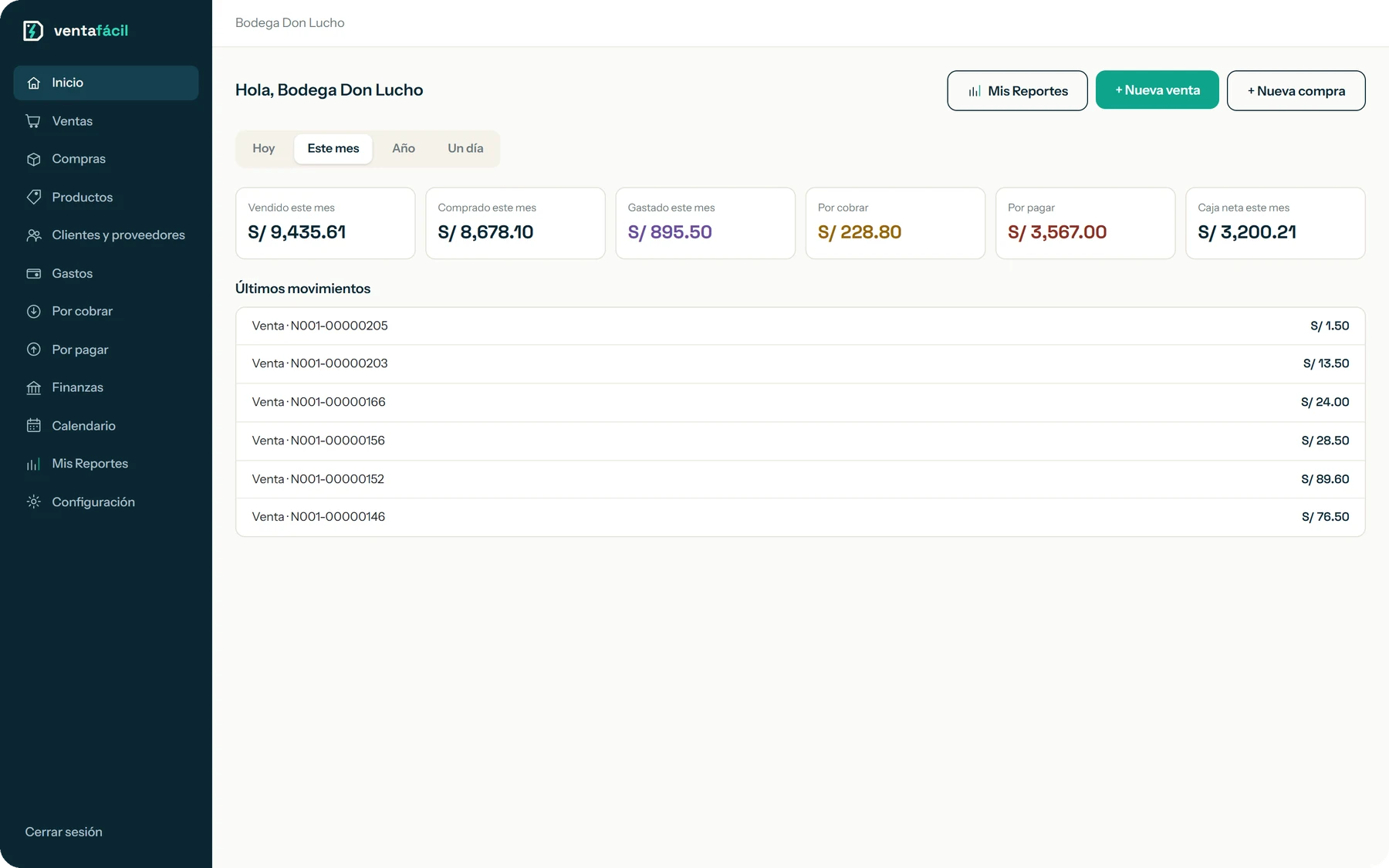This screenshot has height=868, width=1389.
Task: Click the Compras box icon
Action: pyautogui.click(x=33, y=159)
